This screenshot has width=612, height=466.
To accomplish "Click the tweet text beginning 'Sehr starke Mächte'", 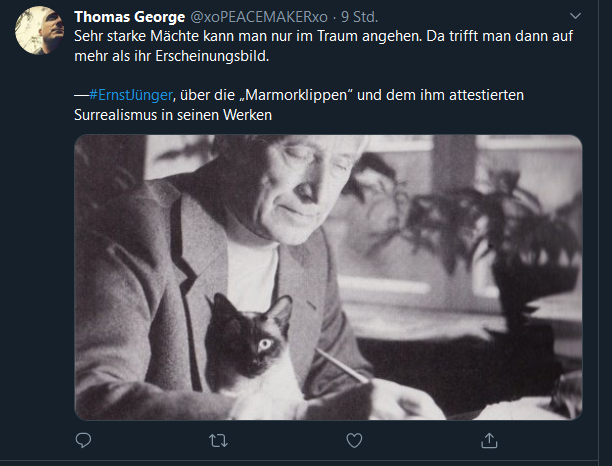I will (x=324, y=46).
